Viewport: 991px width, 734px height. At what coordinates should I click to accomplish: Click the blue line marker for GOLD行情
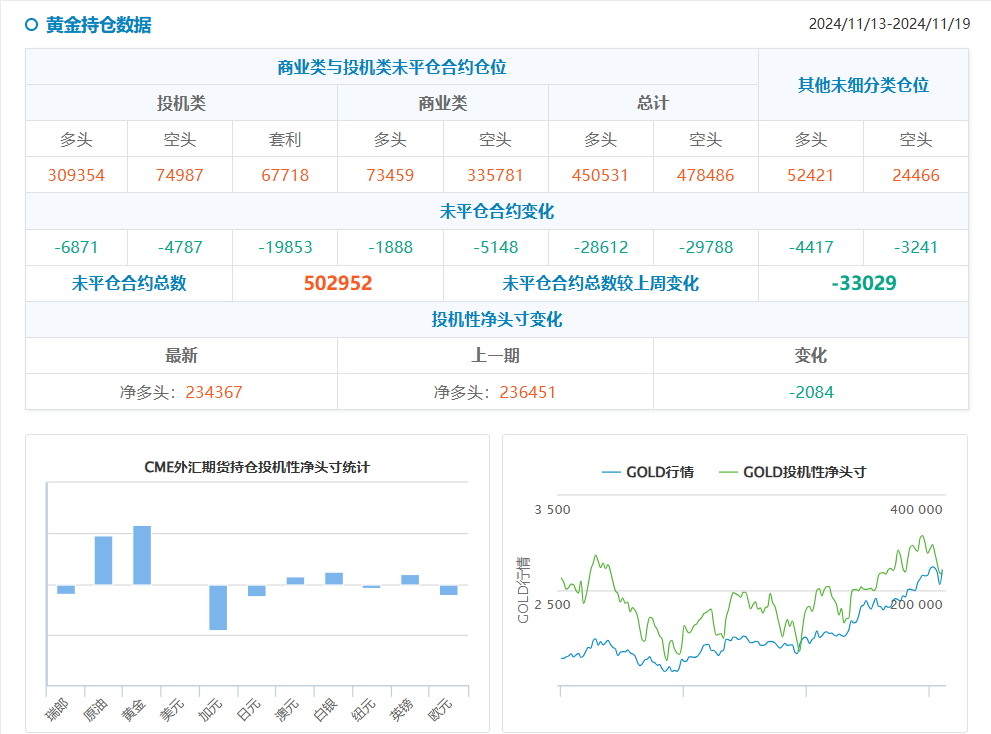click(611, 472)
